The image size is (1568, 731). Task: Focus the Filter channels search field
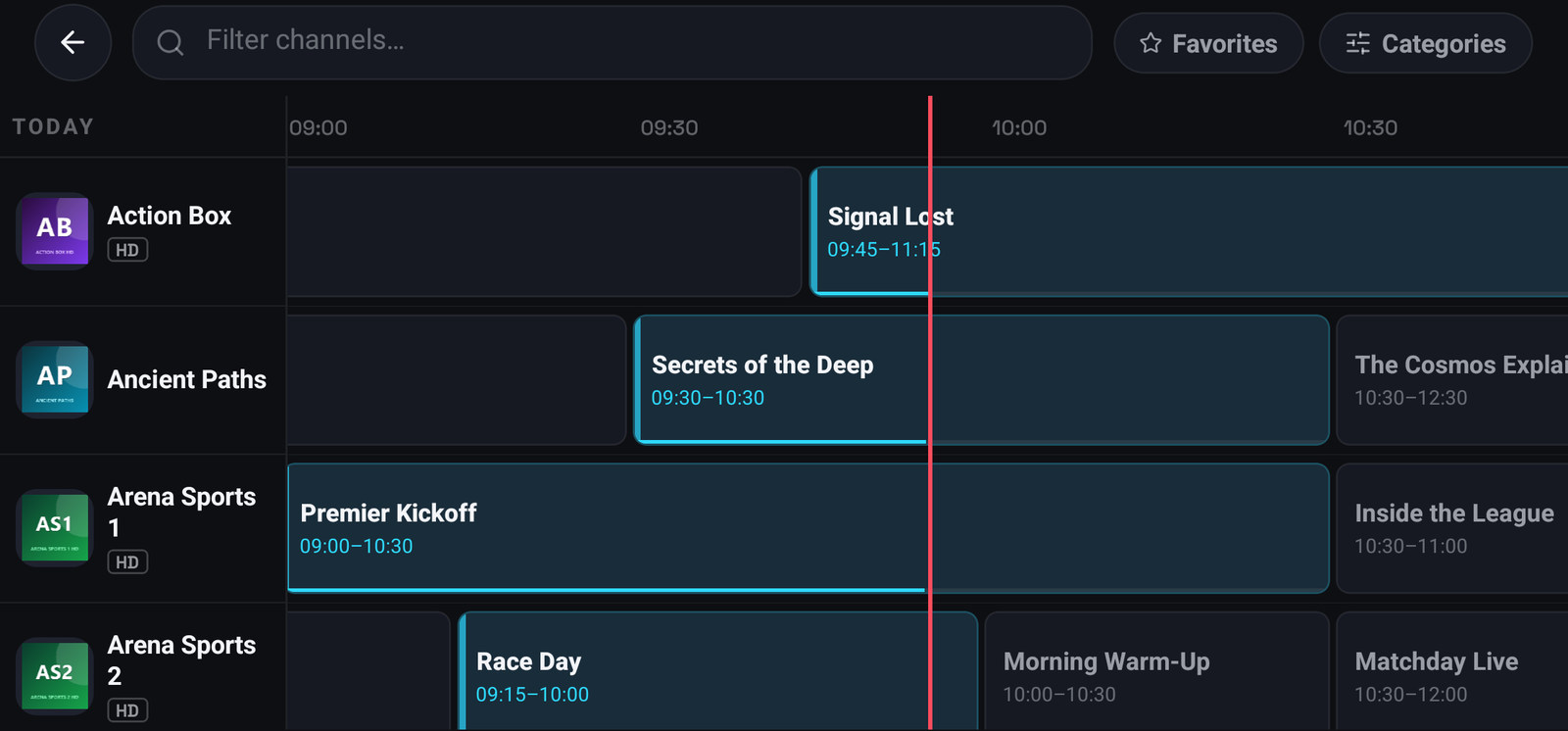[612, 42]
